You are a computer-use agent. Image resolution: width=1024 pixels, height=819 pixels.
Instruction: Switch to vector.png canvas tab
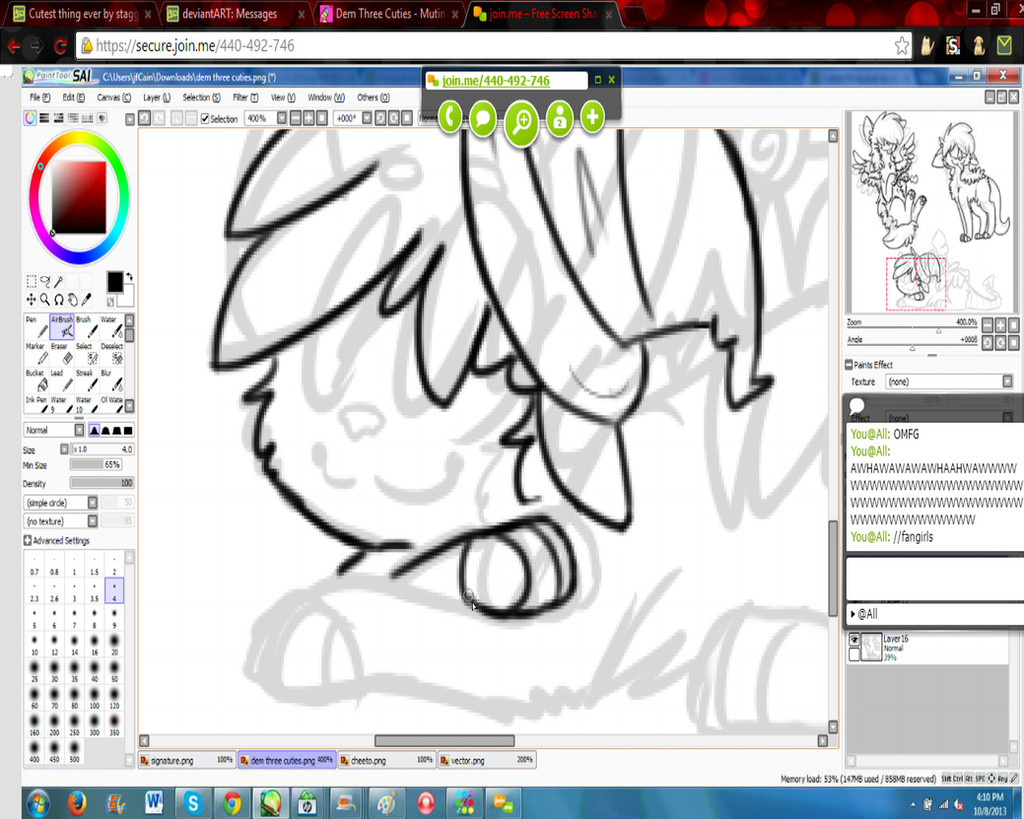pyautogui.click(x=487, y=760)
